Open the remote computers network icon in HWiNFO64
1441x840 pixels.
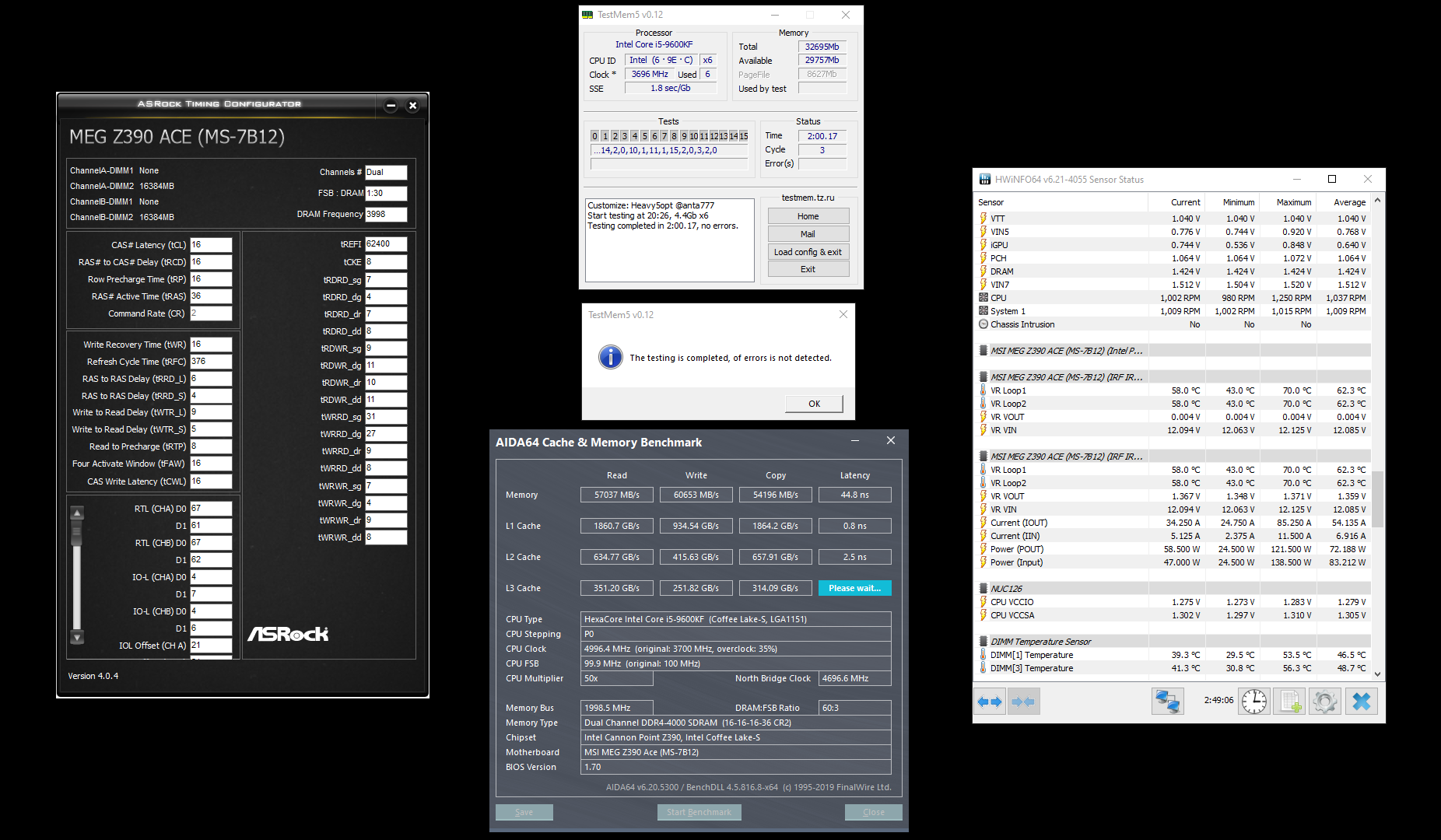tap(1167, 701)
